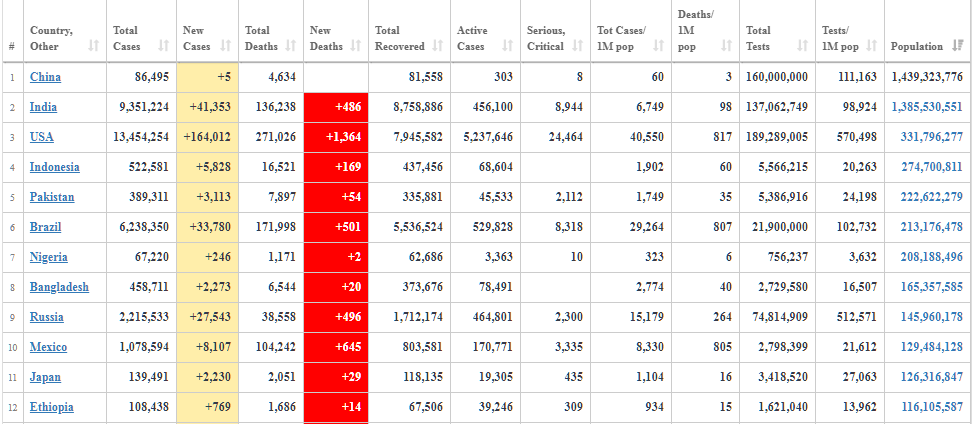Click Japan's population link 126,316,847

coord(932,377)
